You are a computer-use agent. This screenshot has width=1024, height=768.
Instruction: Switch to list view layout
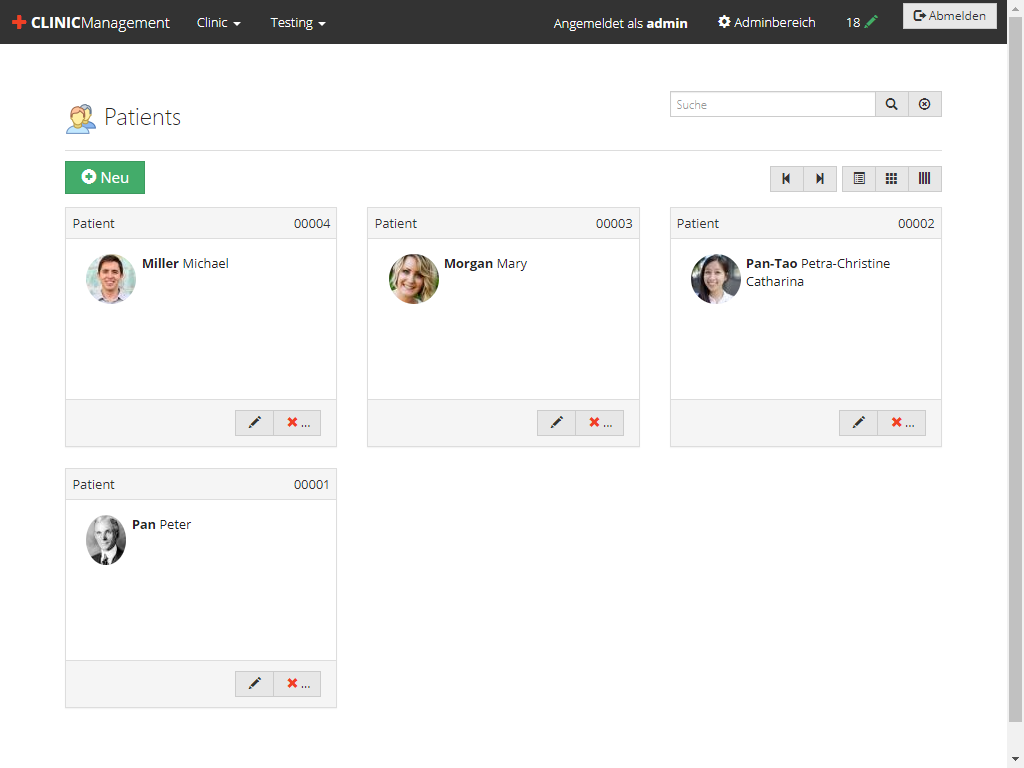[x=859, y=179]
